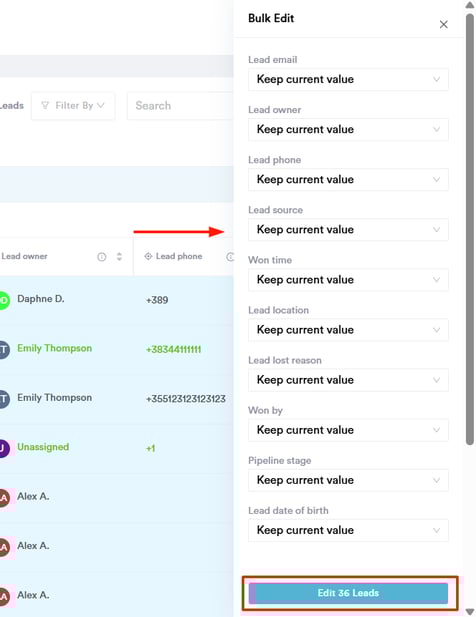The width and height of the screenshot is (476, 617).
Task: Select the green Emily Thompson lead owner
Action: (54, 348)
